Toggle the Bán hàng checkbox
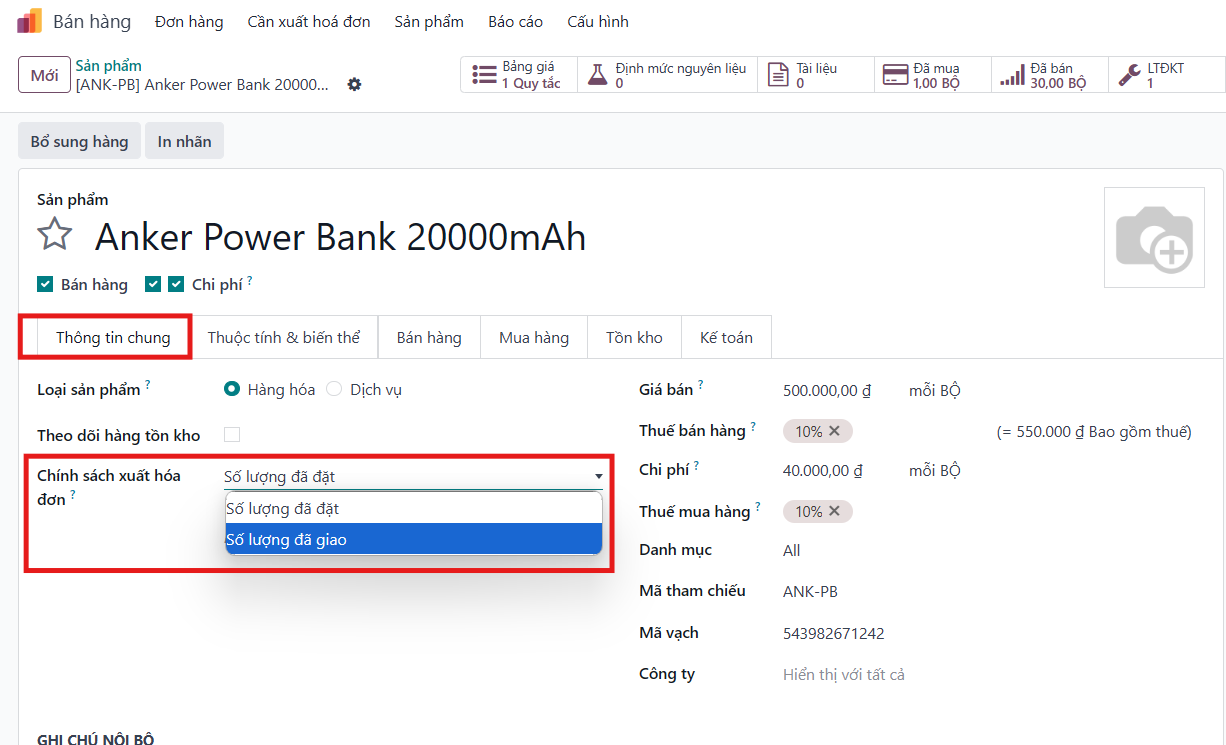The image size is (1226, 745). point(45,284)
